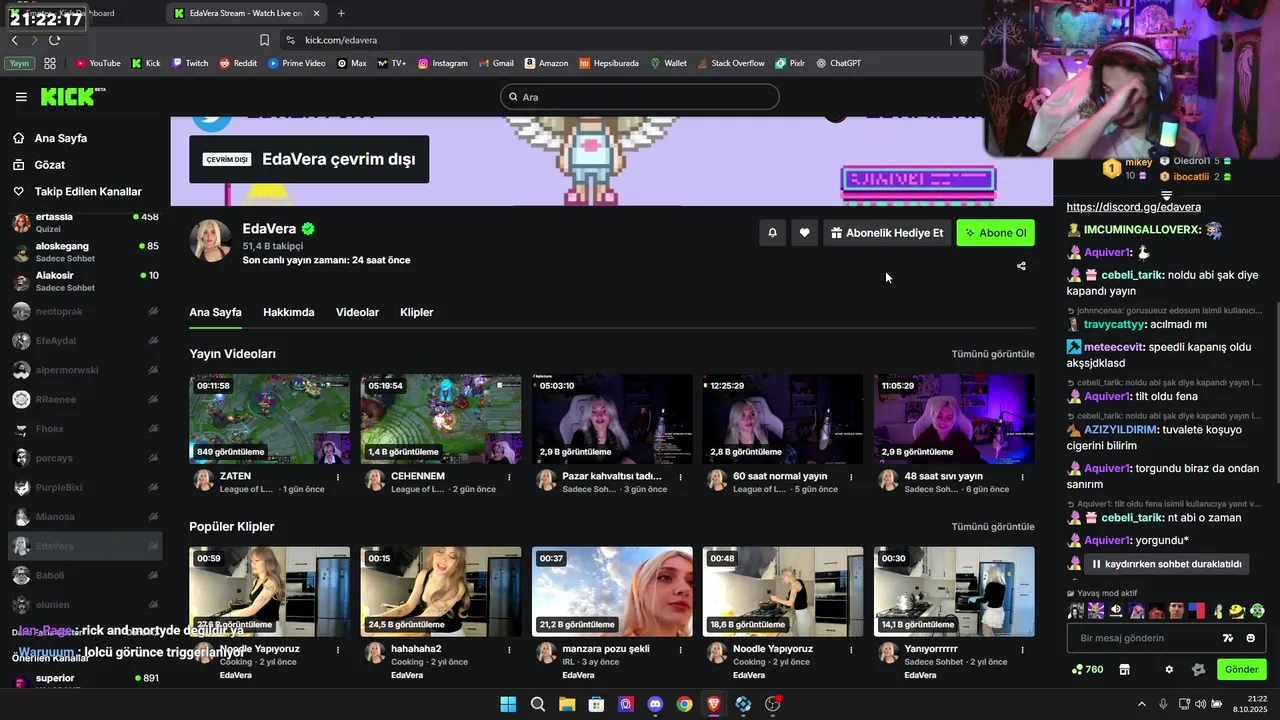Open Discord from the taskbar

coord(655,704)
